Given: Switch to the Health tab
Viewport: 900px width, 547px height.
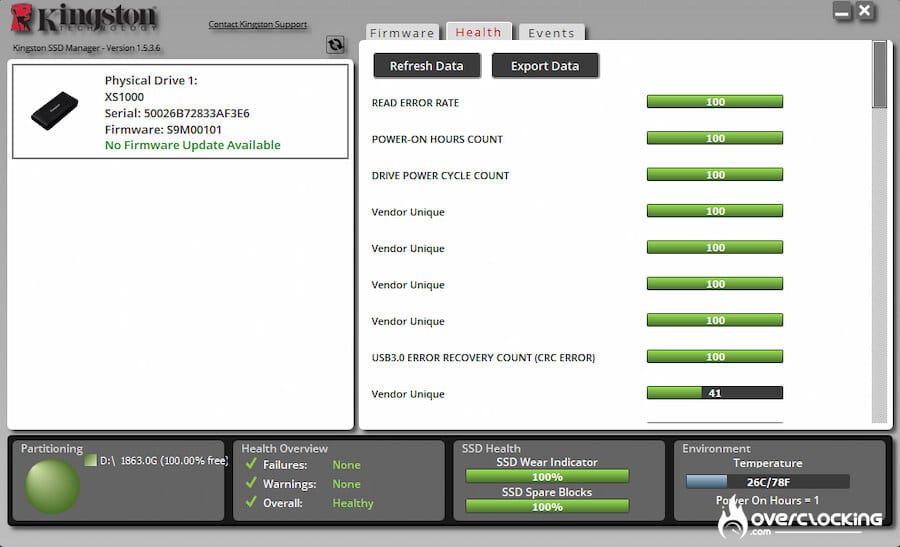Looking at the screenshot, I should (x=479, y=32).
